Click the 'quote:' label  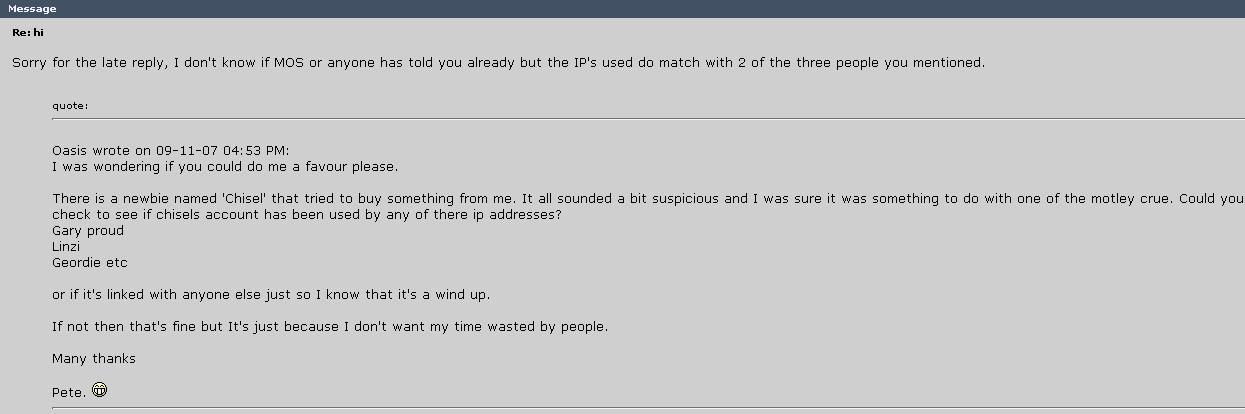pos(74,104)
